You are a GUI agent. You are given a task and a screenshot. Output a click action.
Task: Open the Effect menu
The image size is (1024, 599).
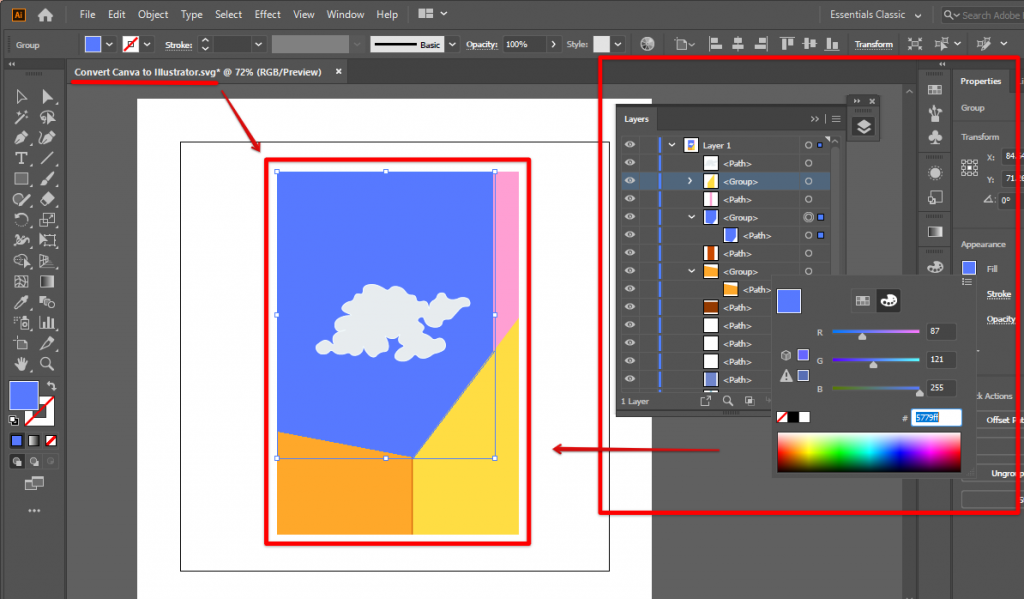point(267,14)
